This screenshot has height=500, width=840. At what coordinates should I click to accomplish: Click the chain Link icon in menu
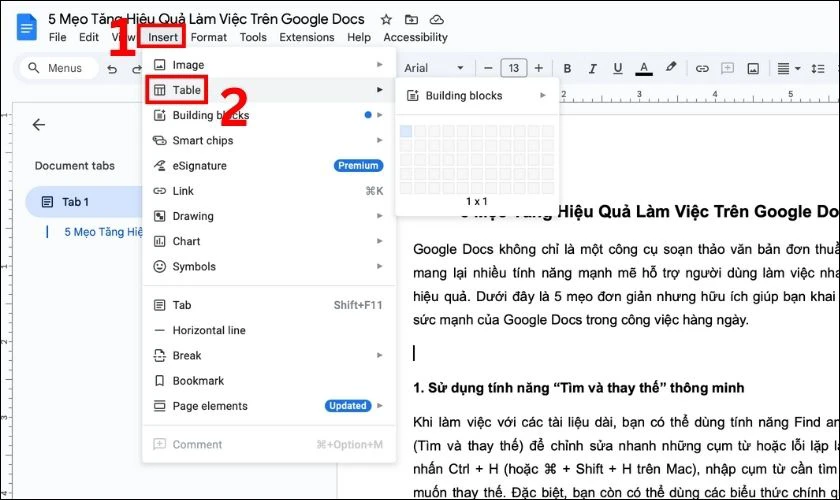(x=160, y=191)
